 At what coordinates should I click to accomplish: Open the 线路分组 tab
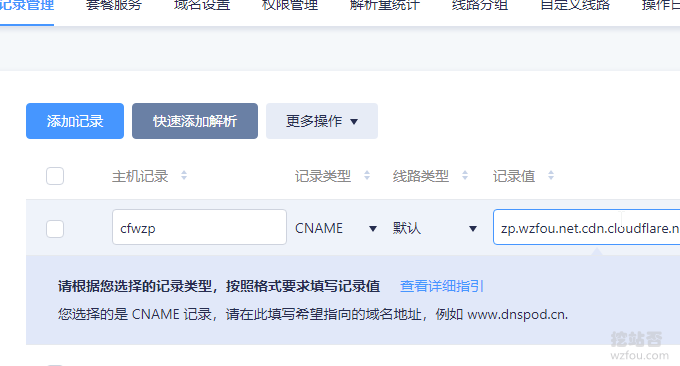[x=480, y=6]
